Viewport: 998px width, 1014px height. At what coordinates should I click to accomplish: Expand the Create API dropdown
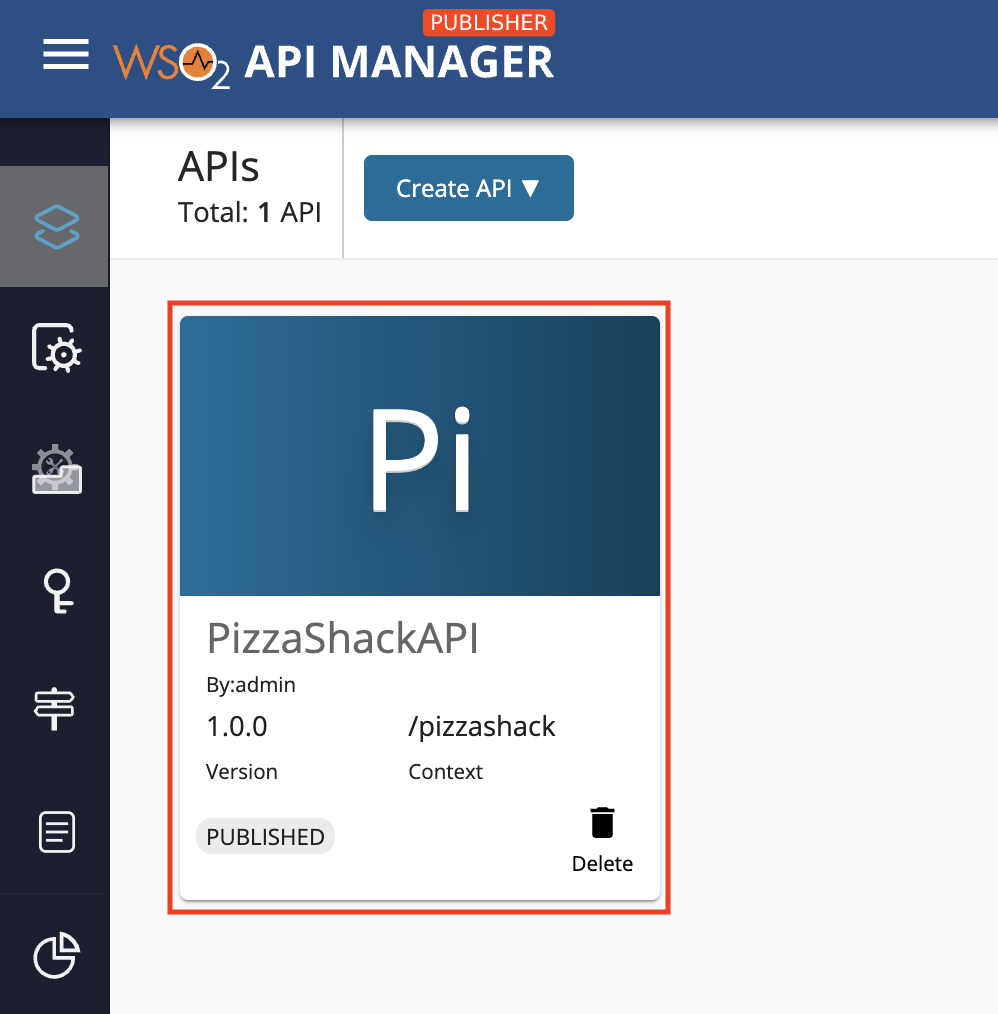tap(468, 187)
